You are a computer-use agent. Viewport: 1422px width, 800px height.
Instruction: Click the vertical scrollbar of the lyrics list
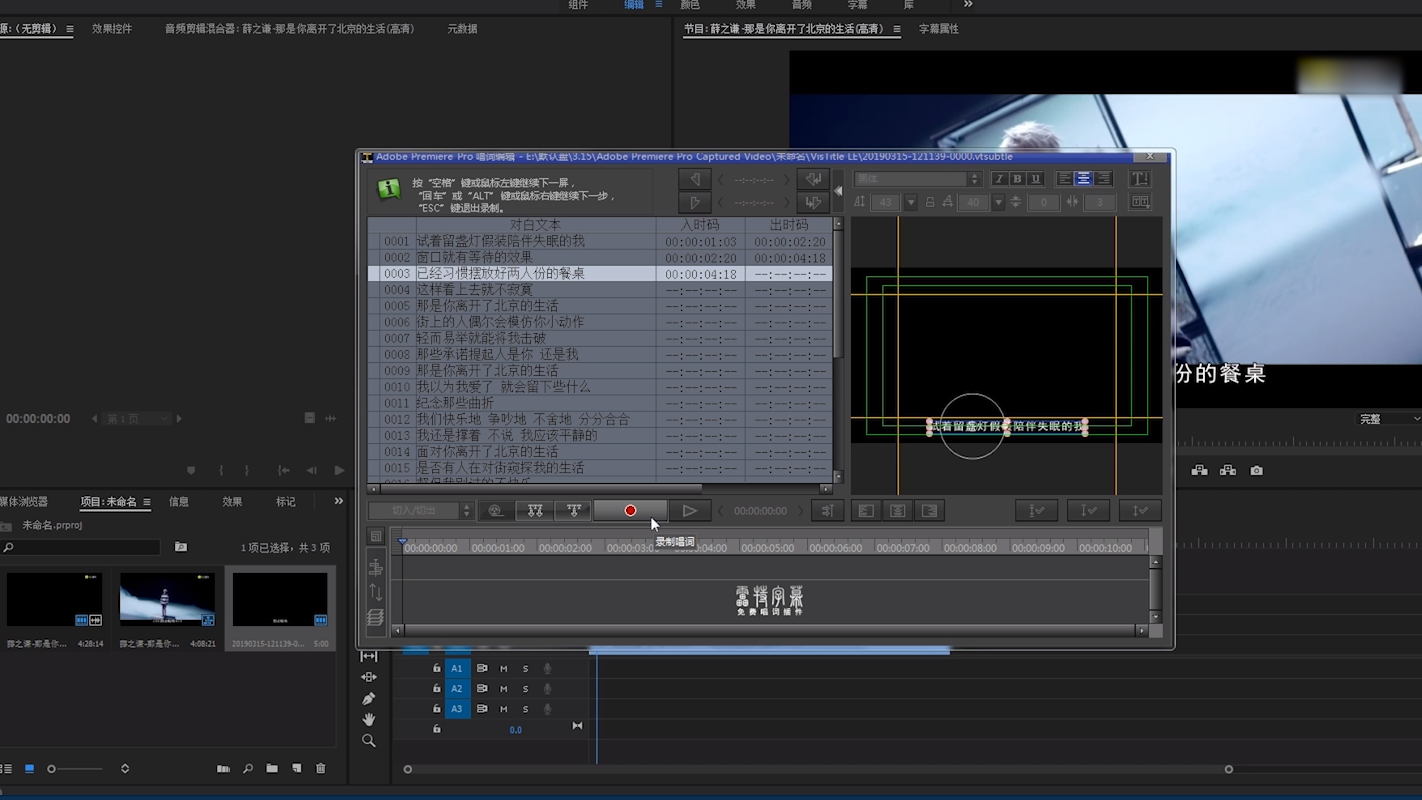838,350
